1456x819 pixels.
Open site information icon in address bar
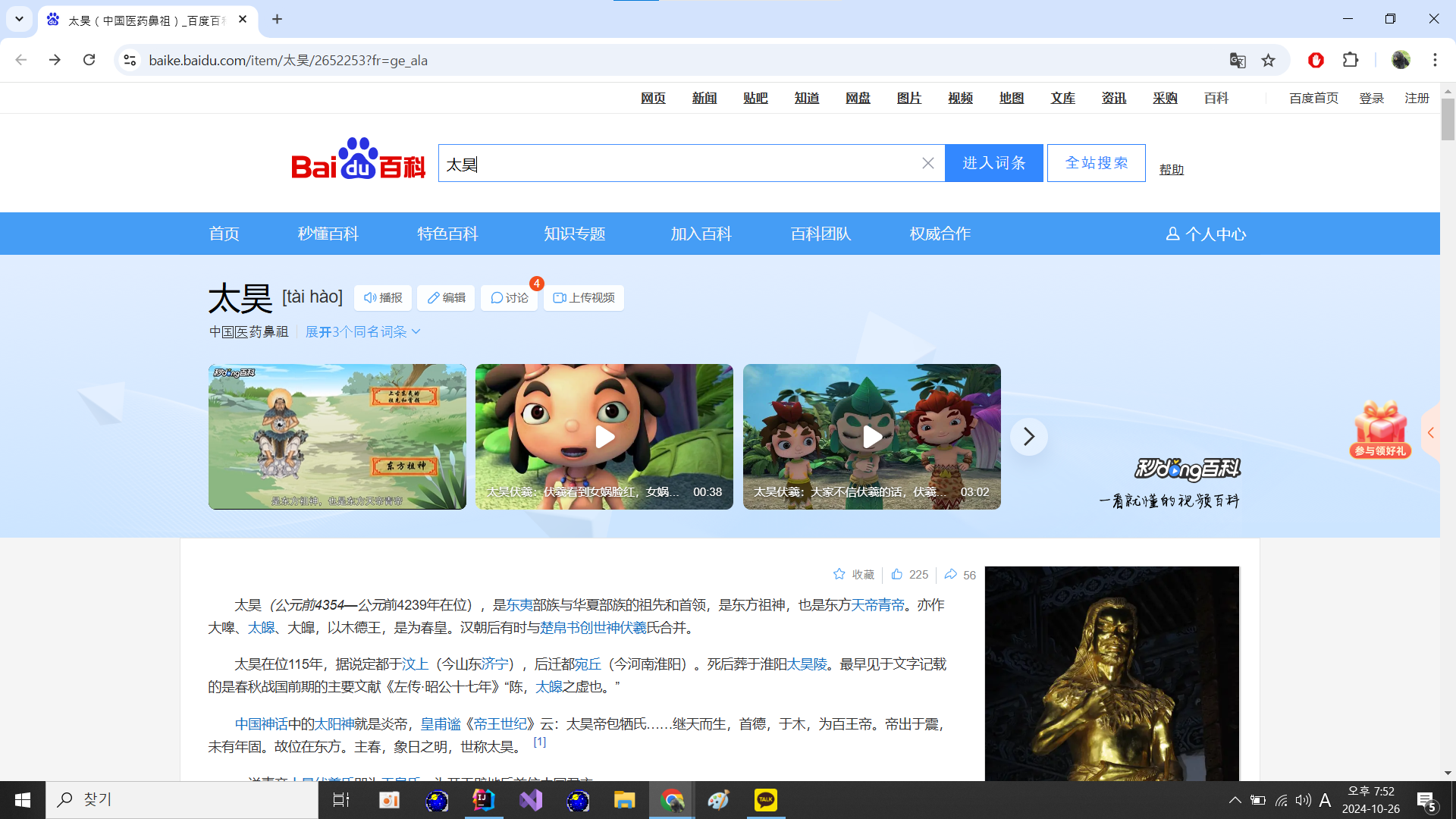(x=130, y=60)
